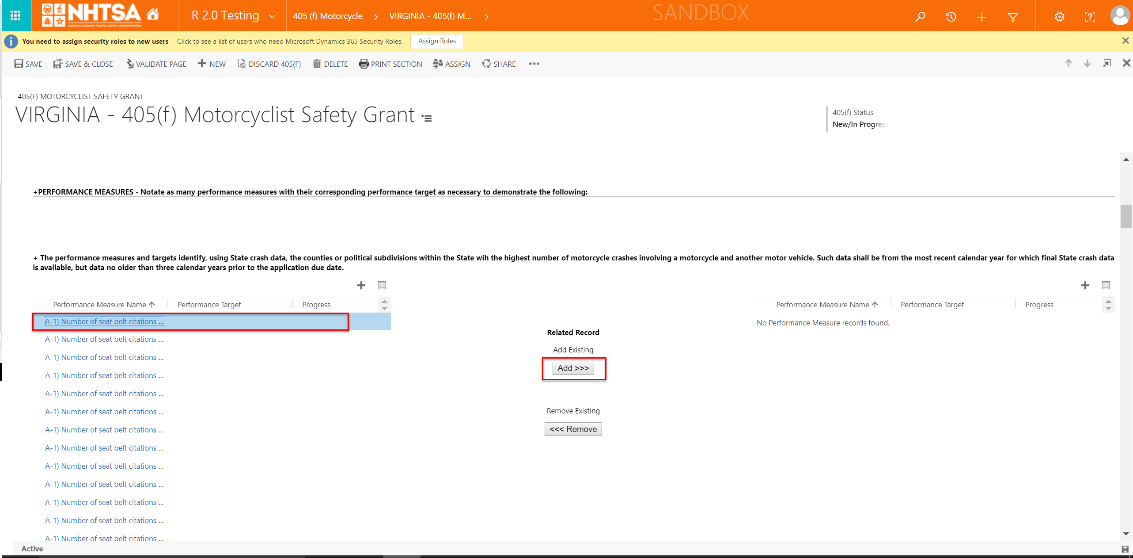
Task: Open the app launcher waffle icon
Action: coord(15,16)
